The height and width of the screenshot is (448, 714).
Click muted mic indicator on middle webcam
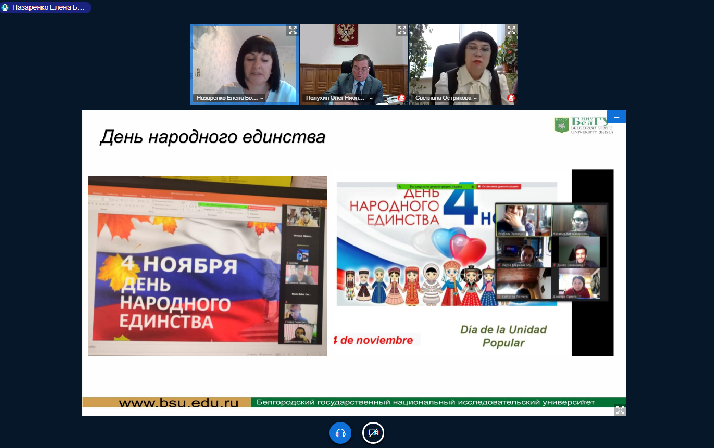tap(402, 98)
